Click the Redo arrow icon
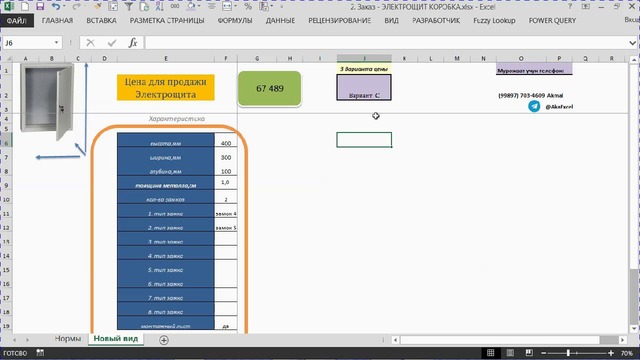 [x=76, y=6]
